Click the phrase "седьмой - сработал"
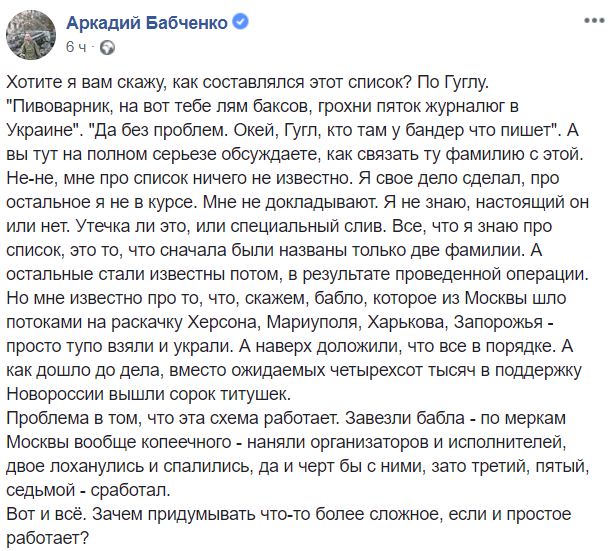 (x=88, y=490)
